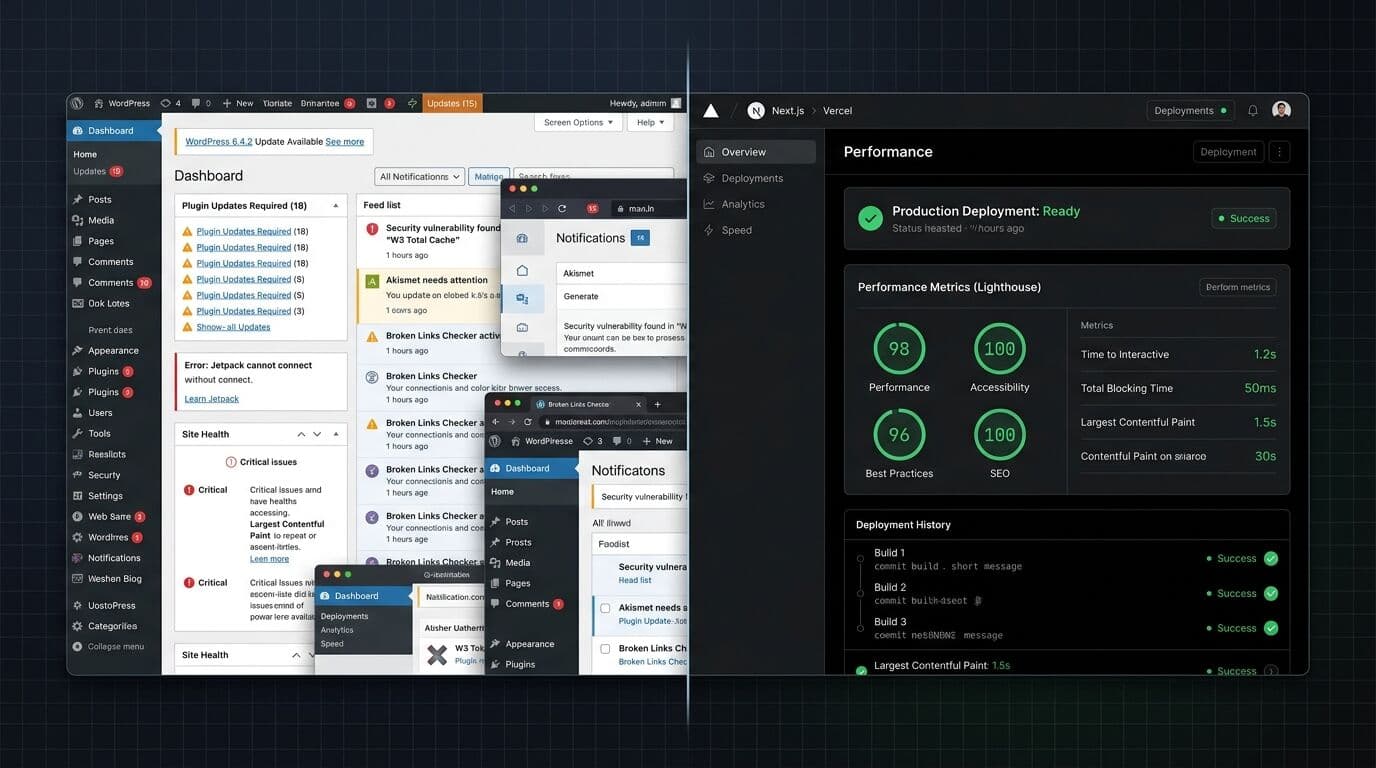The image size is (1376, 768).
Task: Click the reload icon in Notifications browser window
Action: click(x=562, y=208)
